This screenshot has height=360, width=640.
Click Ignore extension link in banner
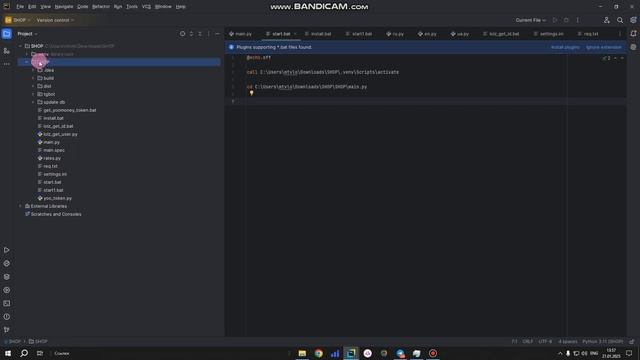tap(604, 47)
